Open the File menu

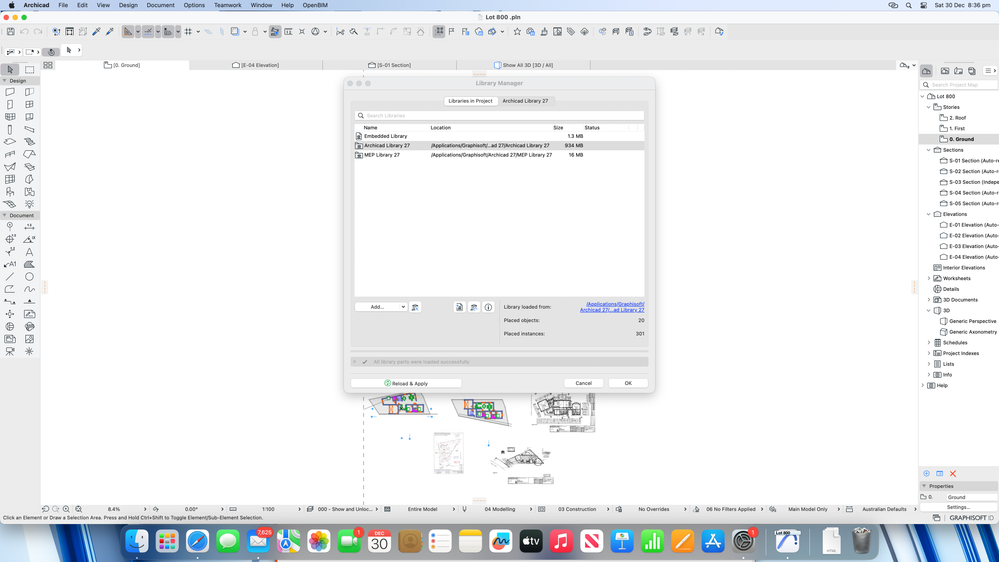(x=63, y=5)
